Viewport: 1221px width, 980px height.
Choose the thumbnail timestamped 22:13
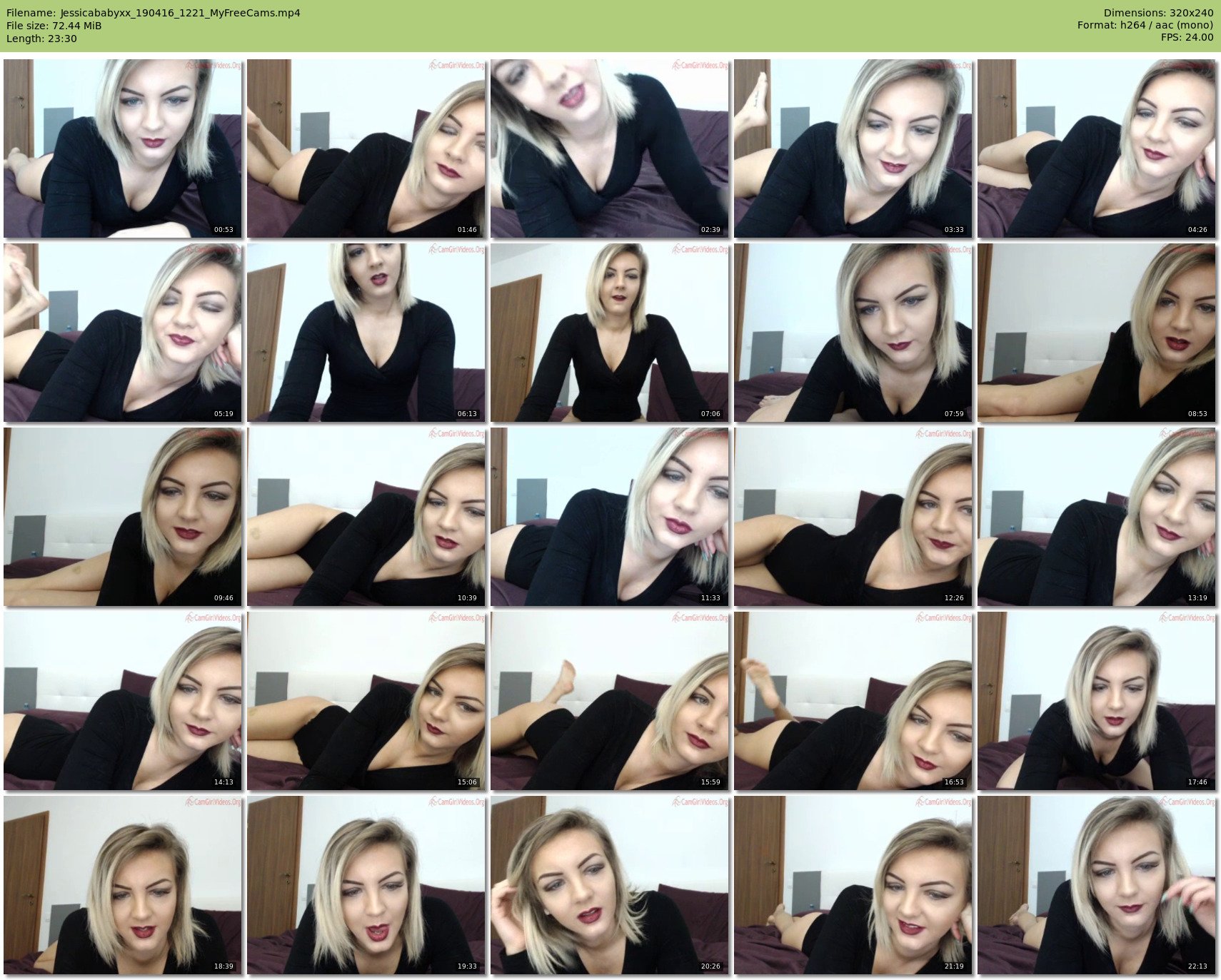(1097, 885)
